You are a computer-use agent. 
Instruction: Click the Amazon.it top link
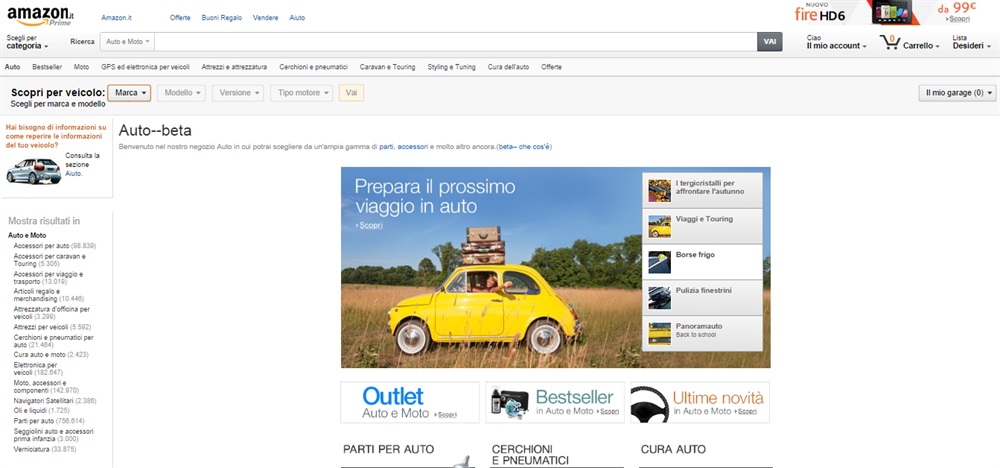116,18
